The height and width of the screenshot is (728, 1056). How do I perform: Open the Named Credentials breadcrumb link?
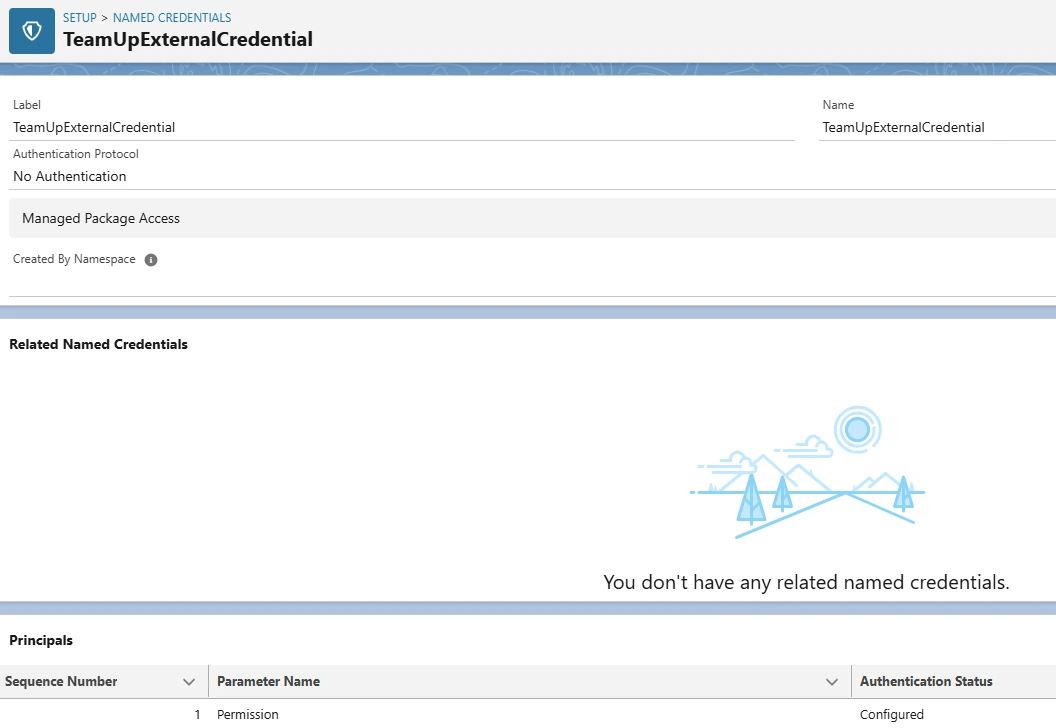[172, 18]
